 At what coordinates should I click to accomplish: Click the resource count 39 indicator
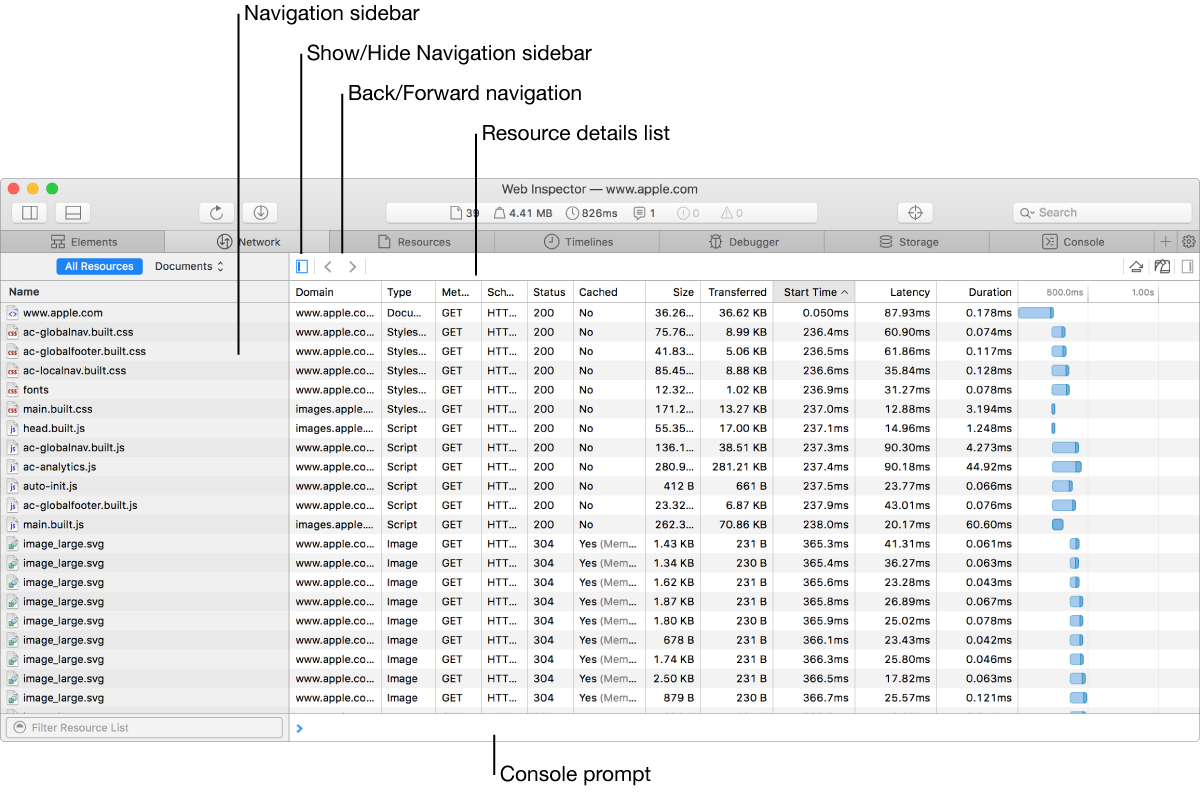click(x=465, y=213)
